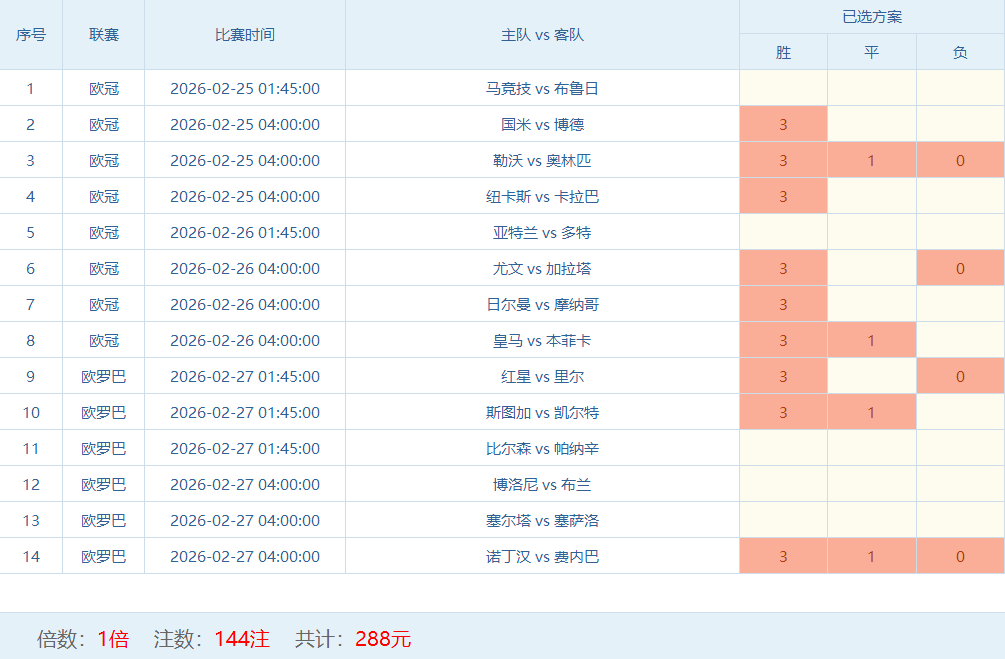Click the 1倍 multiplier value
1005x659 pixels.
pyautogui.click(x=113, y=639)
